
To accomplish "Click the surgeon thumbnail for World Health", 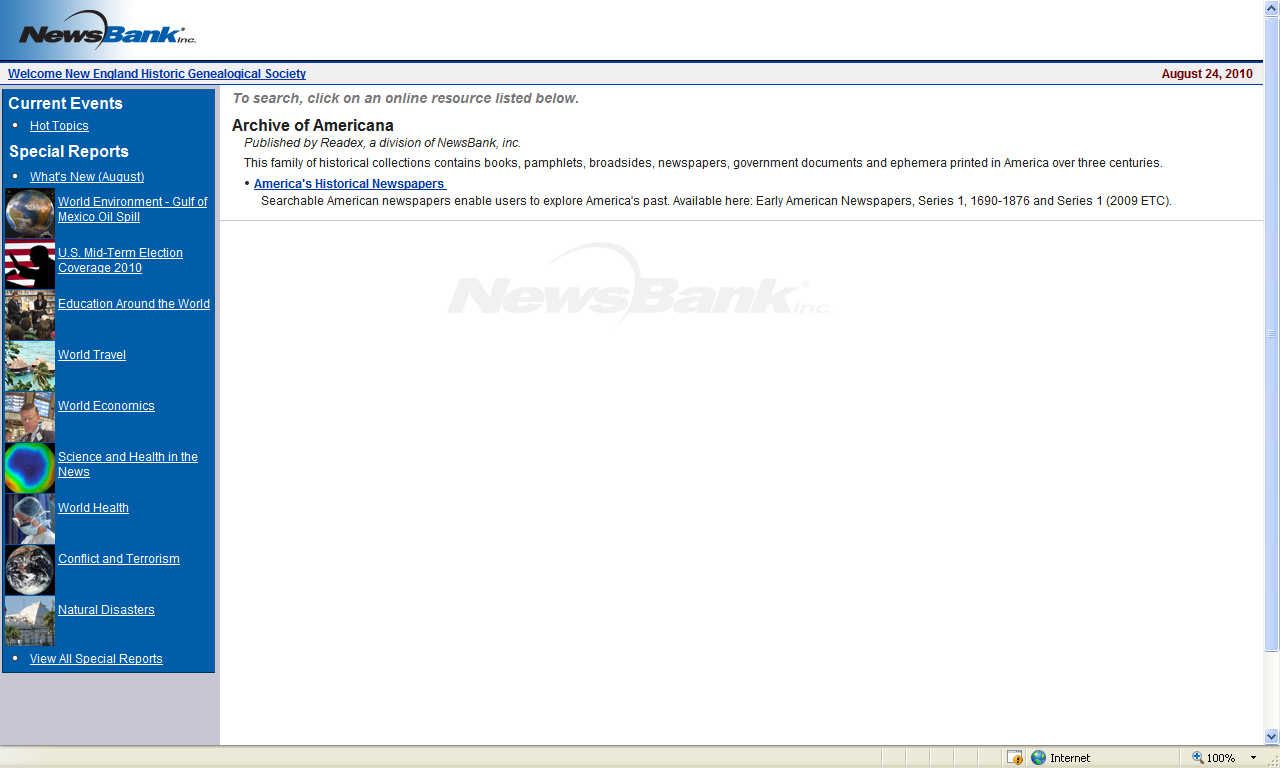I will 30,519.
